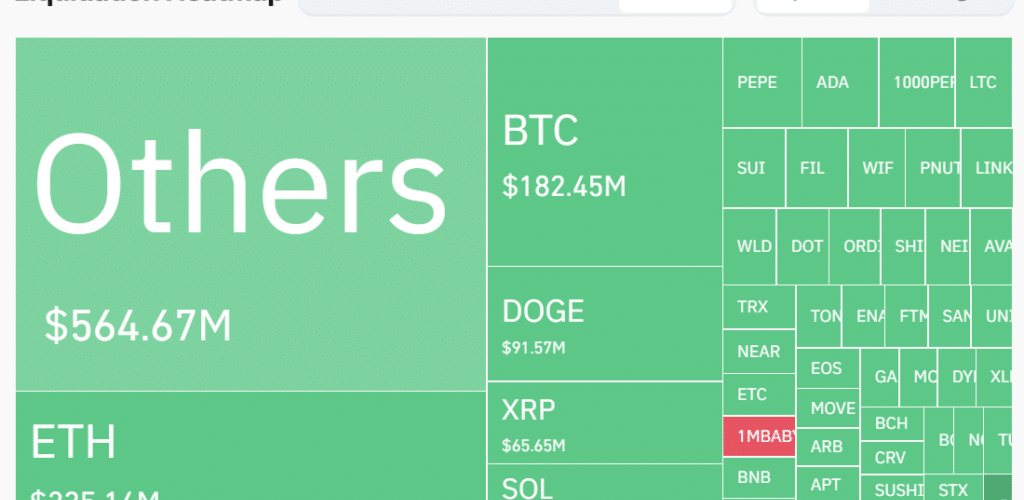The height and width of the screenshot is (500, 1024).
Task: Select the XRP tile showing $65.65M
Action: point(604,423)
